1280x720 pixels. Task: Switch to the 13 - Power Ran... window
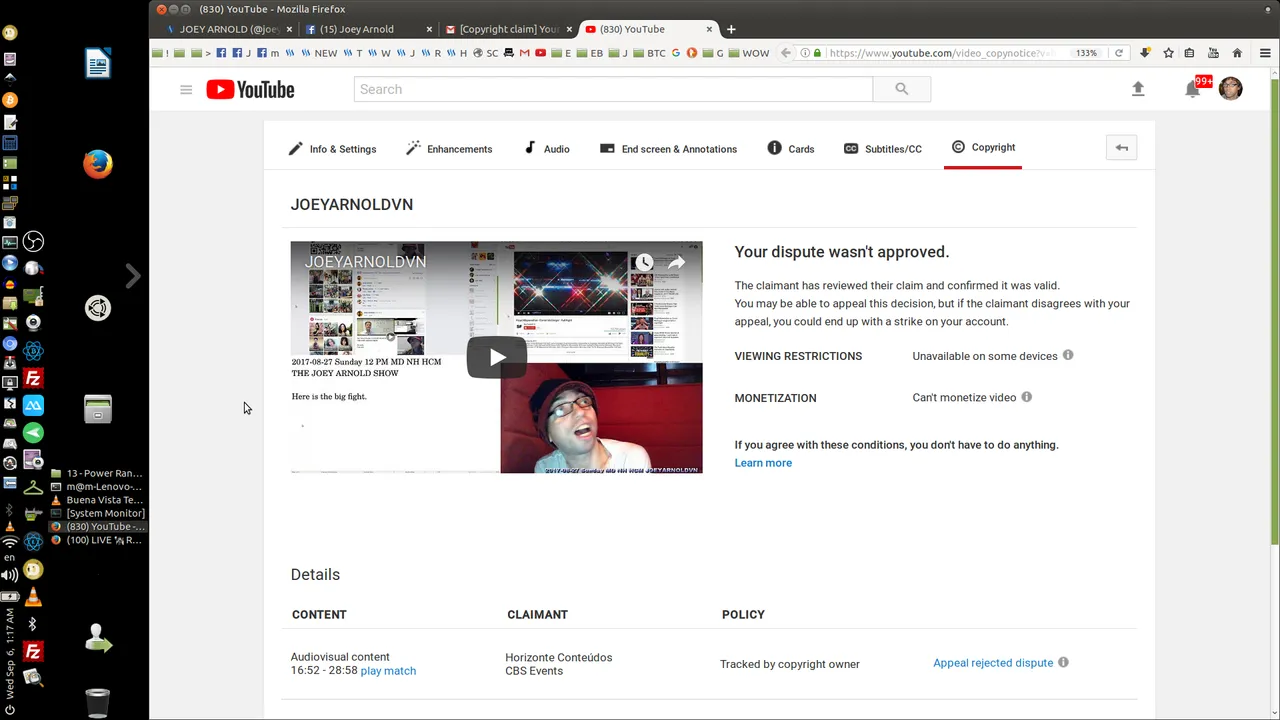(97, 473)
